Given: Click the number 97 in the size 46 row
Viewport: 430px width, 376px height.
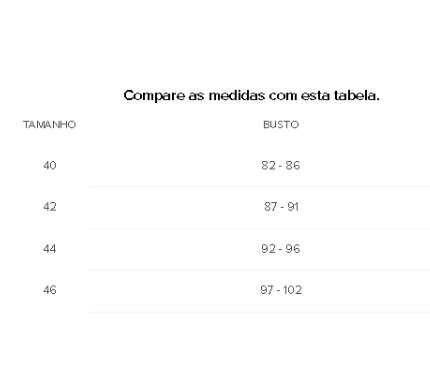Looking at the screenshot, I should click(x=267, y=290).
